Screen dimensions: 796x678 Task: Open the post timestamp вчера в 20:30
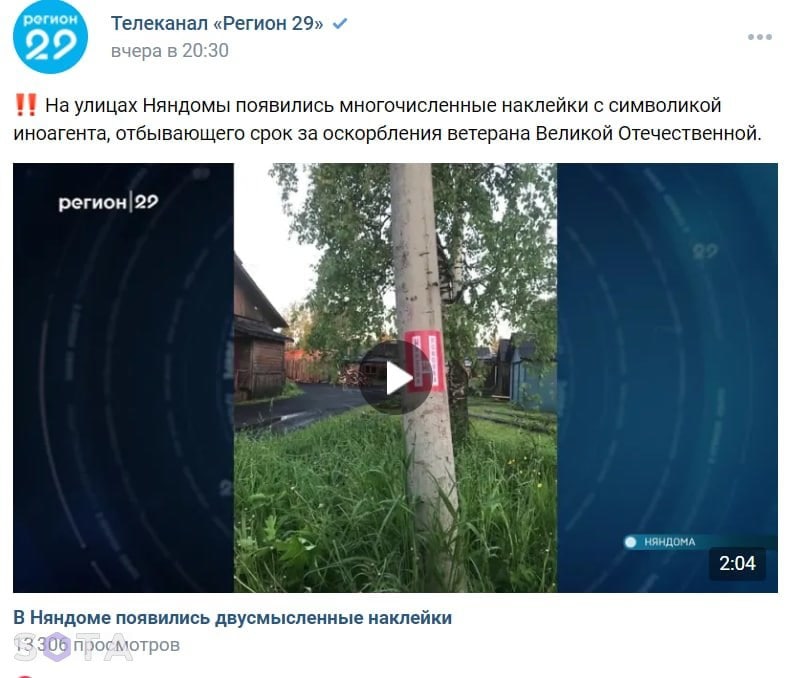[x=170, y=51]
